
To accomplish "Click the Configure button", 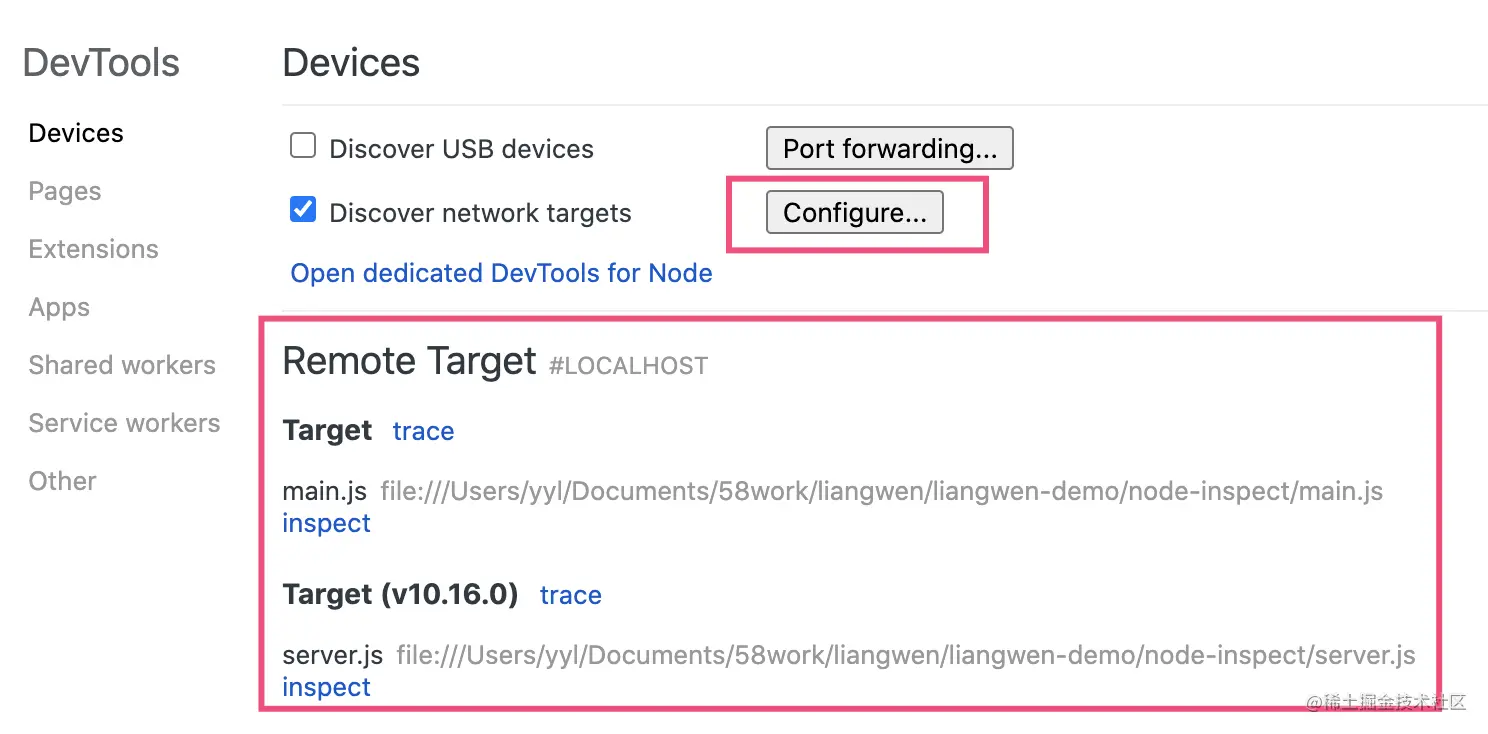I will coord(854,213).
